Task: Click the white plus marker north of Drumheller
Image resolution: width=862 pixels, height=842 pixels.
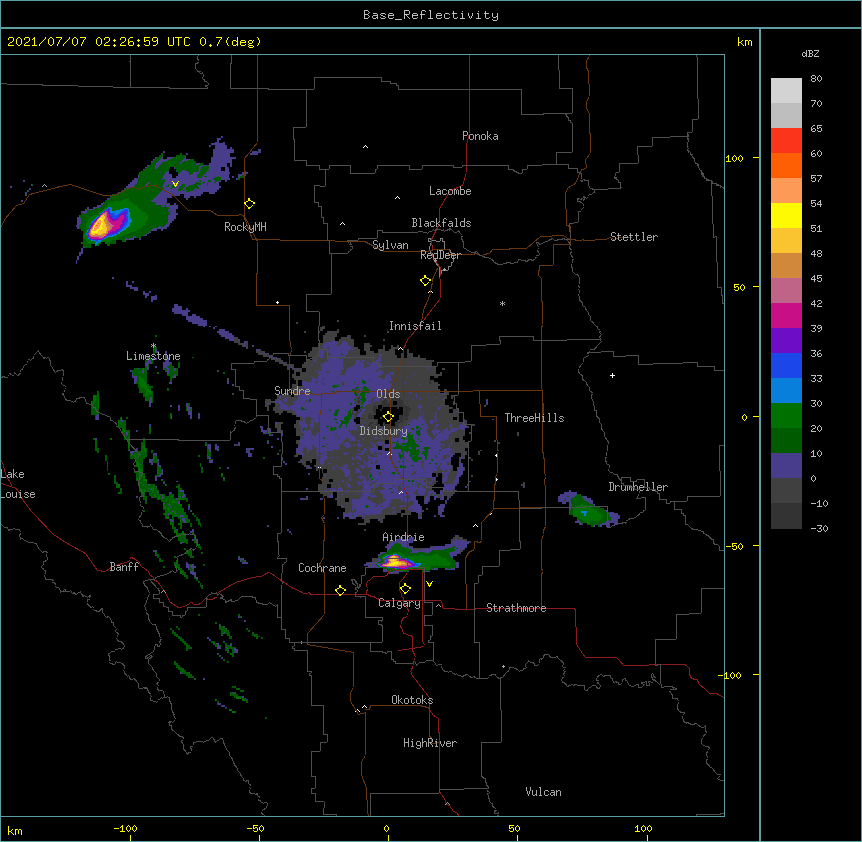Action: (x=612, y=375)
